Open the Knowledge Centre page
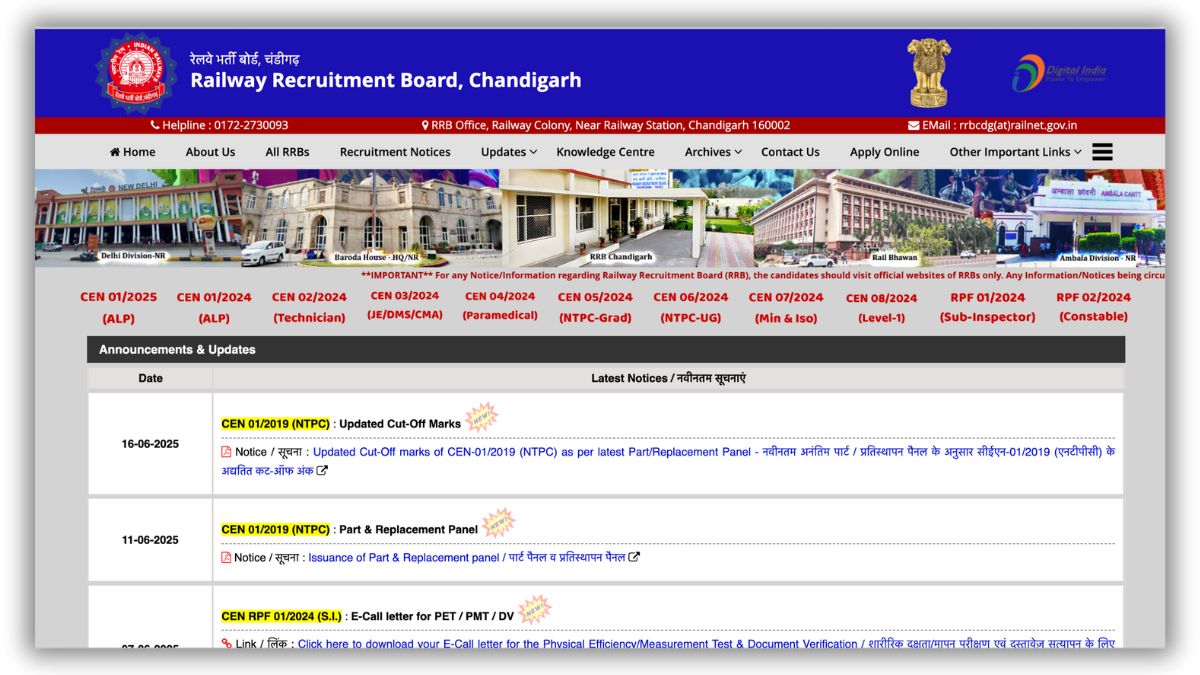This screenshot has width=1200, height=675. click(606, 152)
